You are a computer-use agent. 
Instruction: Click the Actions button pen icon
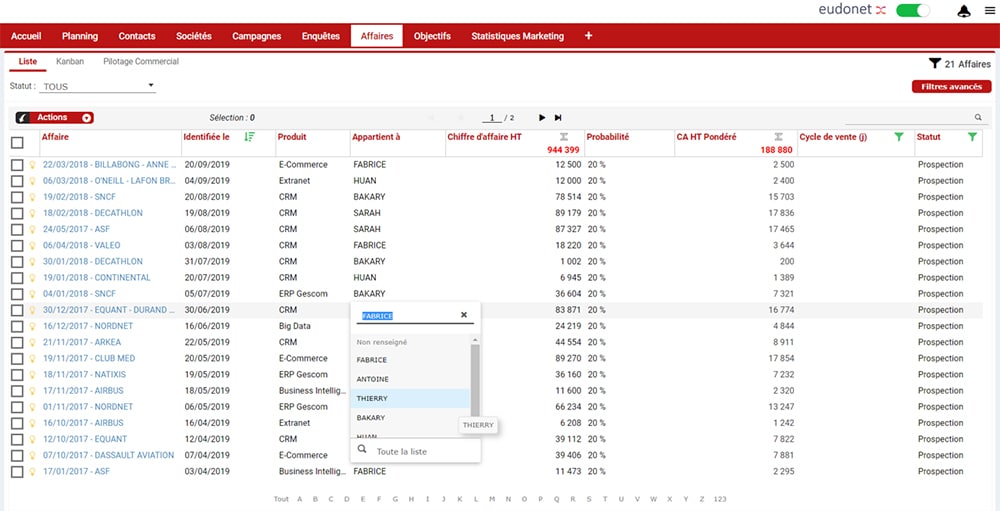point(24,118)
